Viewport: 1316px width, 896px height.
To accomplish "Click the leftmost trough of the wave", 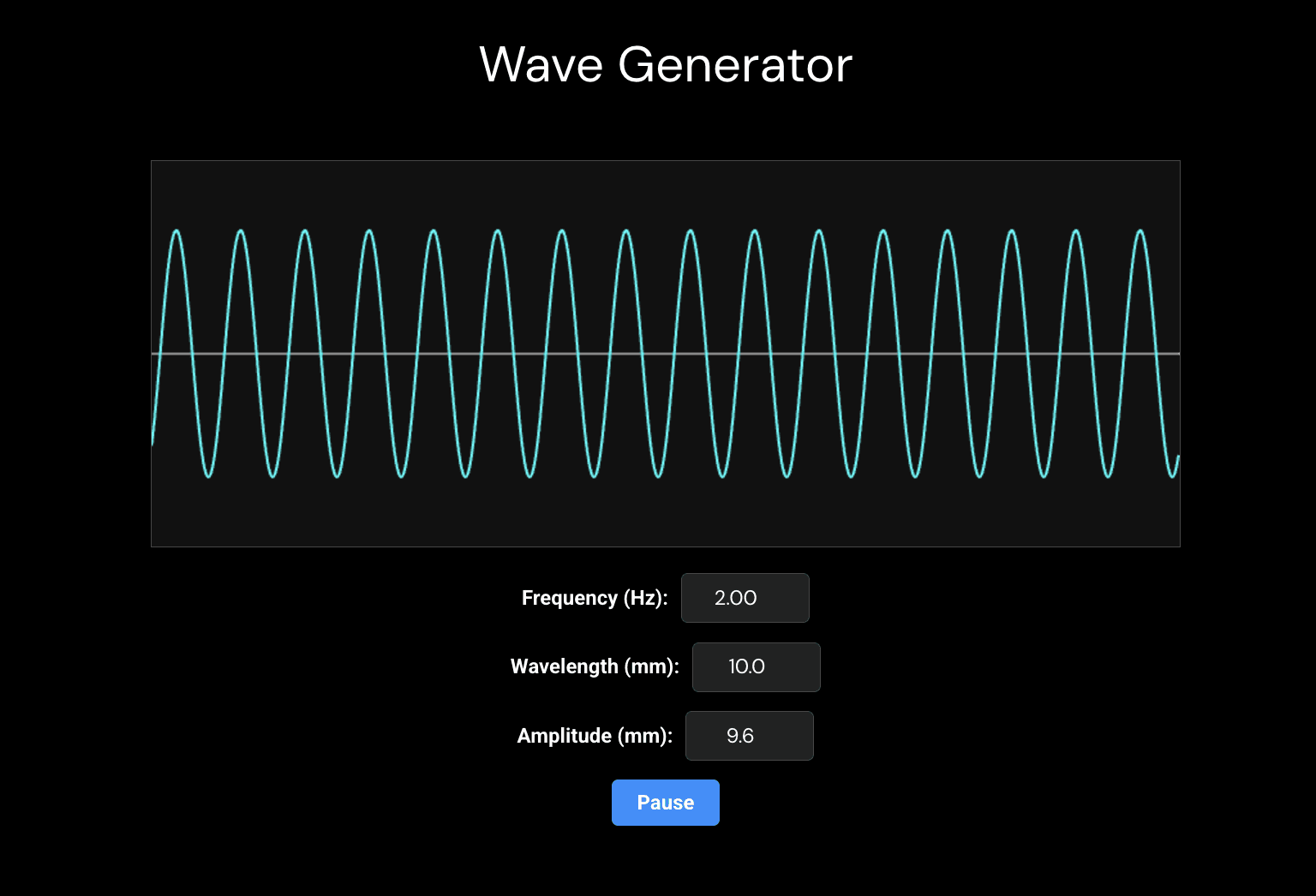I will pyautogui.click(x=208, y=475).
